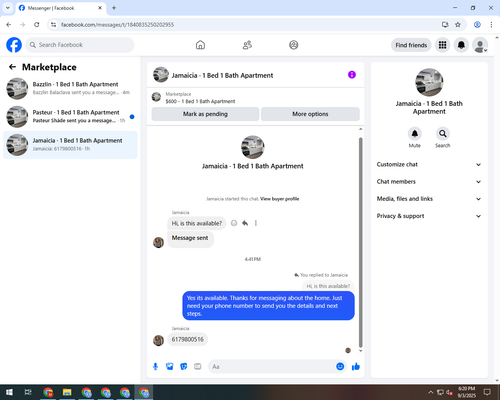Open Facebook home via logo
The image size is (500, 400).
(x=14, y=45)
